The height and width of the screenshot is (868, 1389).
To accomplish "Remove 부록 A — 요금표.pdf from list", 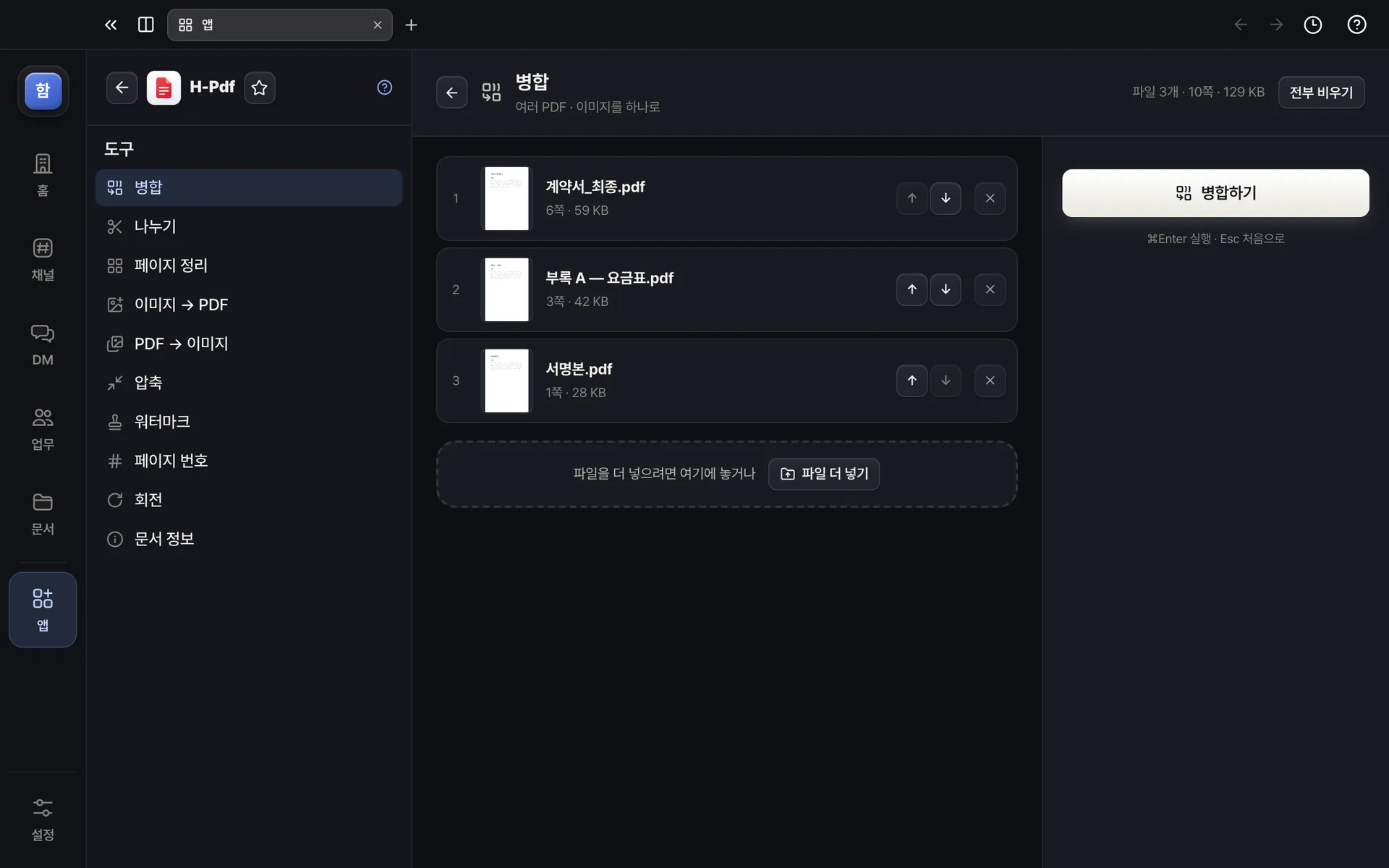I will pyautogui.click(x=990, y=289).
